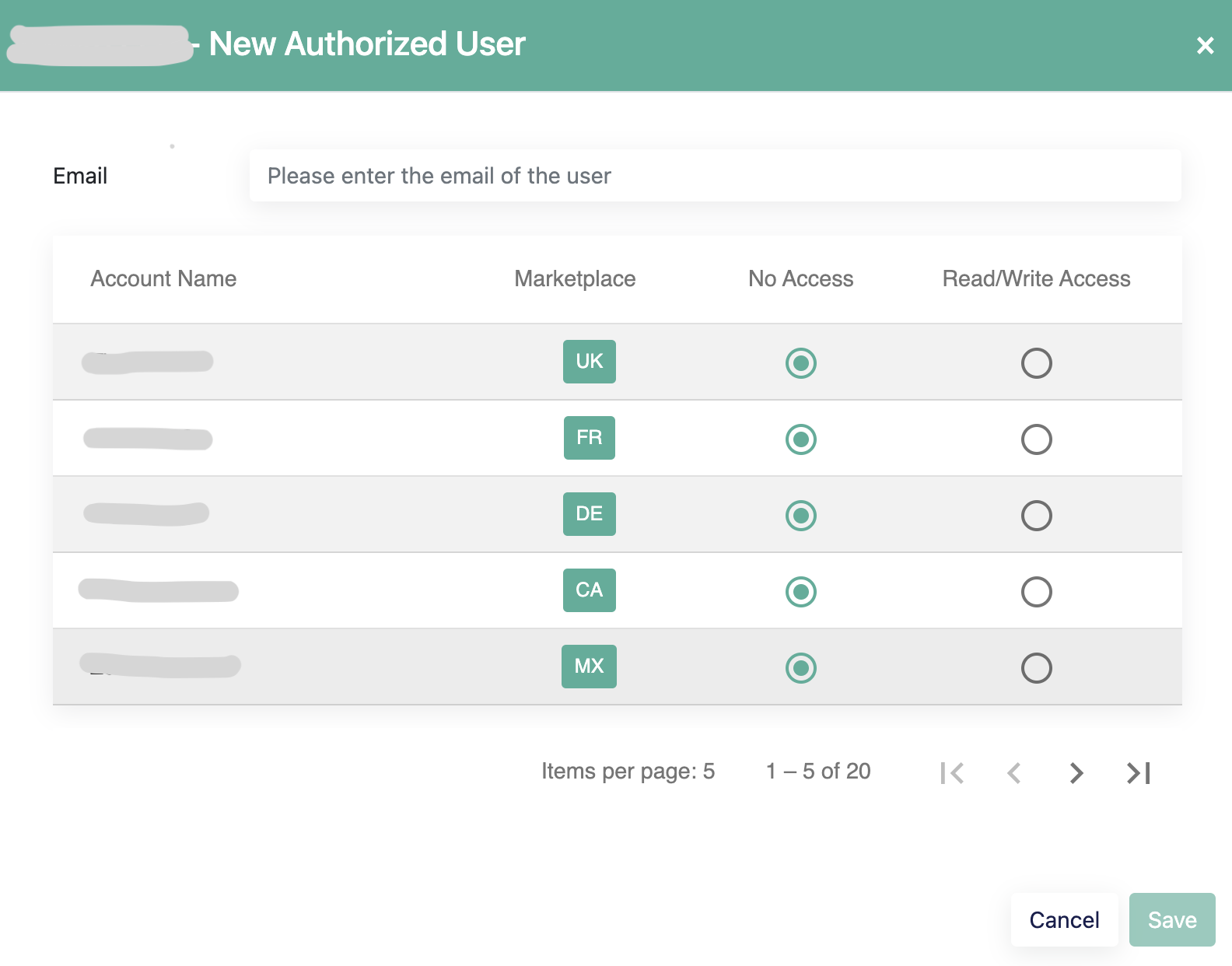The height and width of the screenshot is (966, 1232).
Task: Set Read/Write Access for the MX marketplace
Action: pos(1036,668)
